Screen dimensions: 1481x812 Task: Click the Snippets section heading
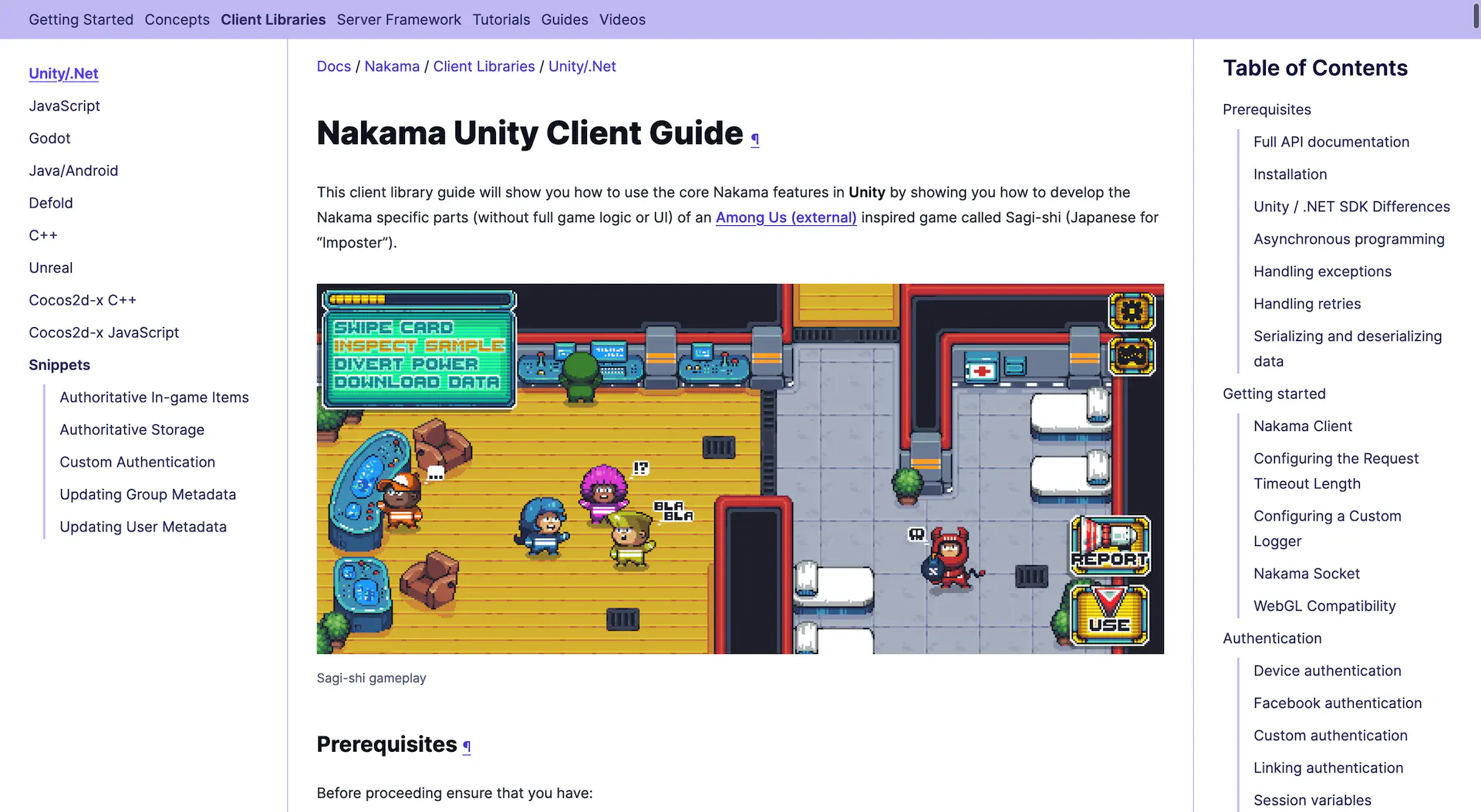(59, 365)
